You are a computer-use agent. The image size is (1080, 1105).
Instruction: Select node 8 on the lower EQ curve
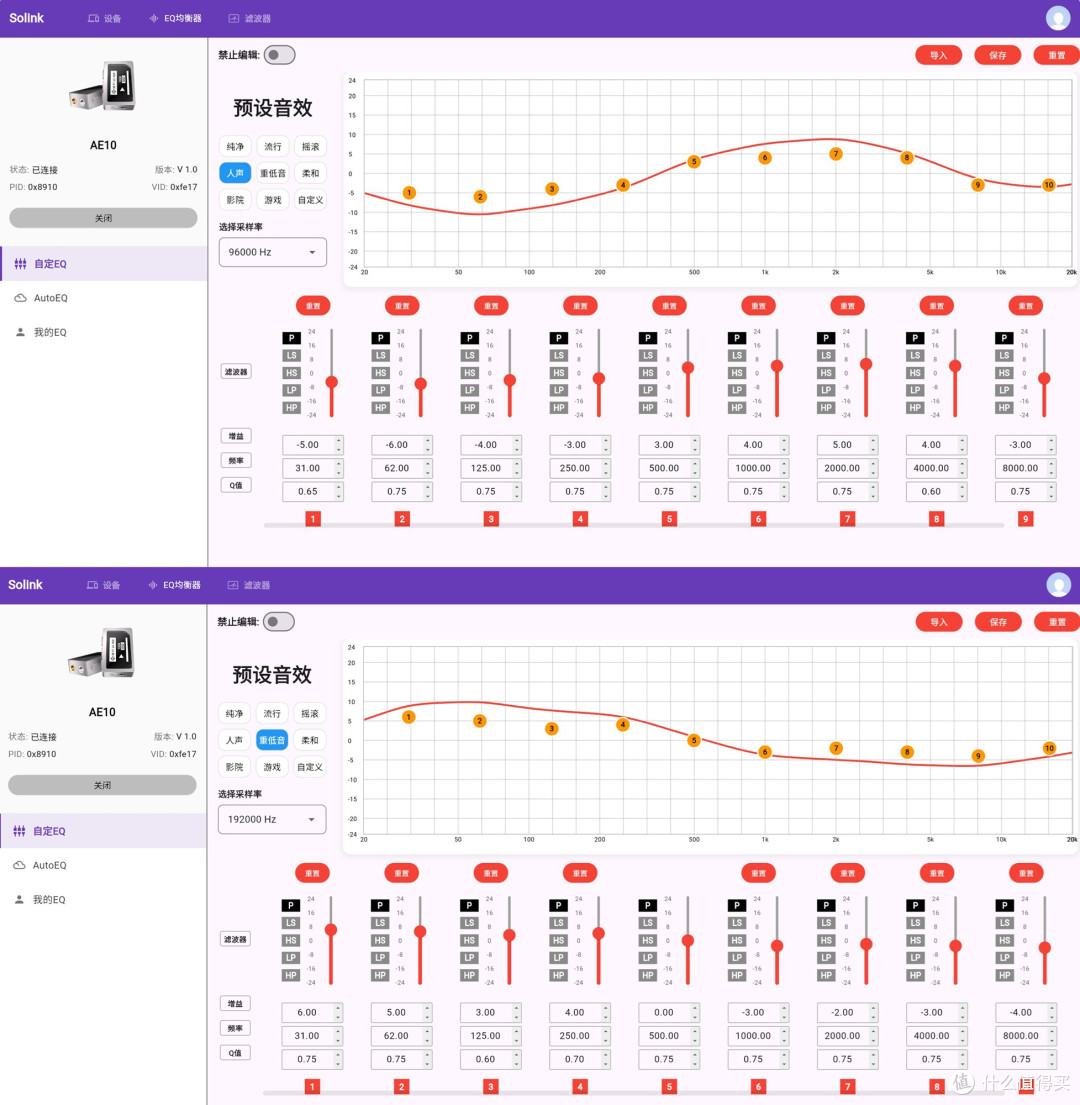click(x=907, y=752)
